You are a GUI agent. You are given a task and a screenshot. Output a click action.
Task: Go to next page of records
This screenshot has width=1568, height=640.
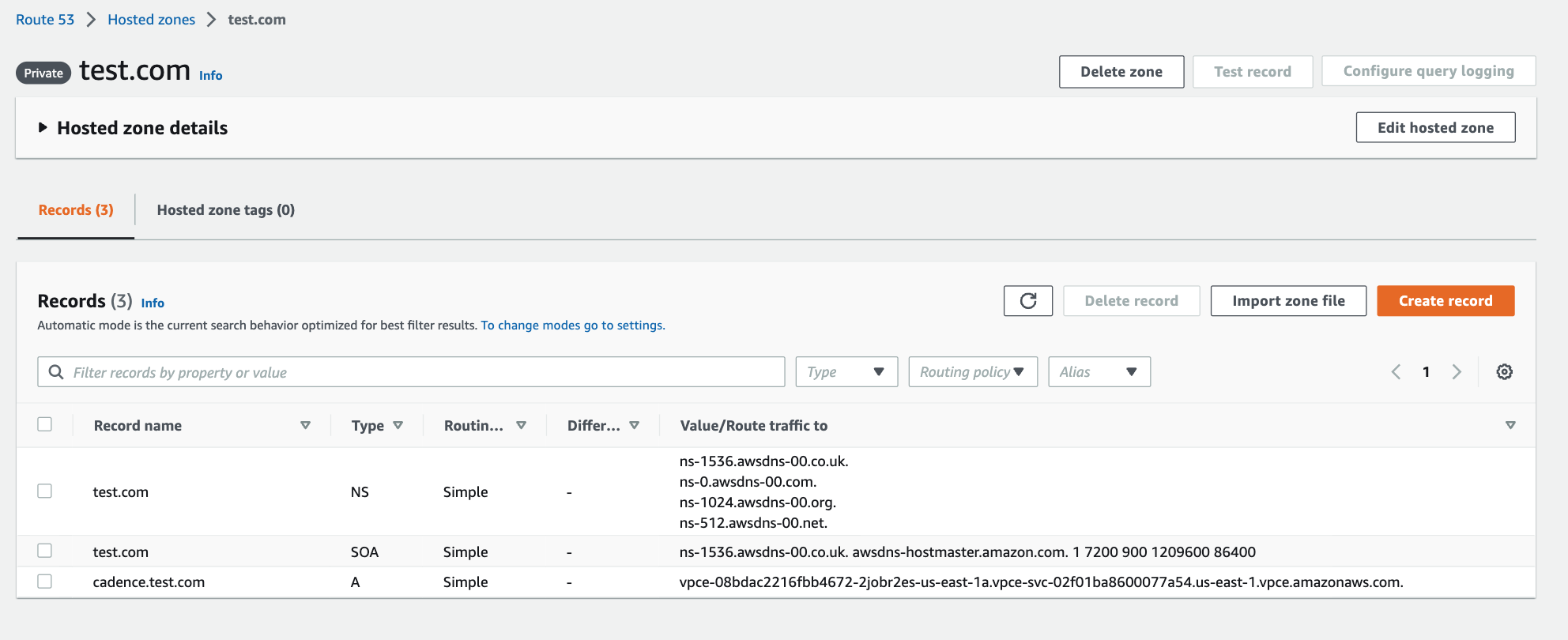tap(1457, 372)
